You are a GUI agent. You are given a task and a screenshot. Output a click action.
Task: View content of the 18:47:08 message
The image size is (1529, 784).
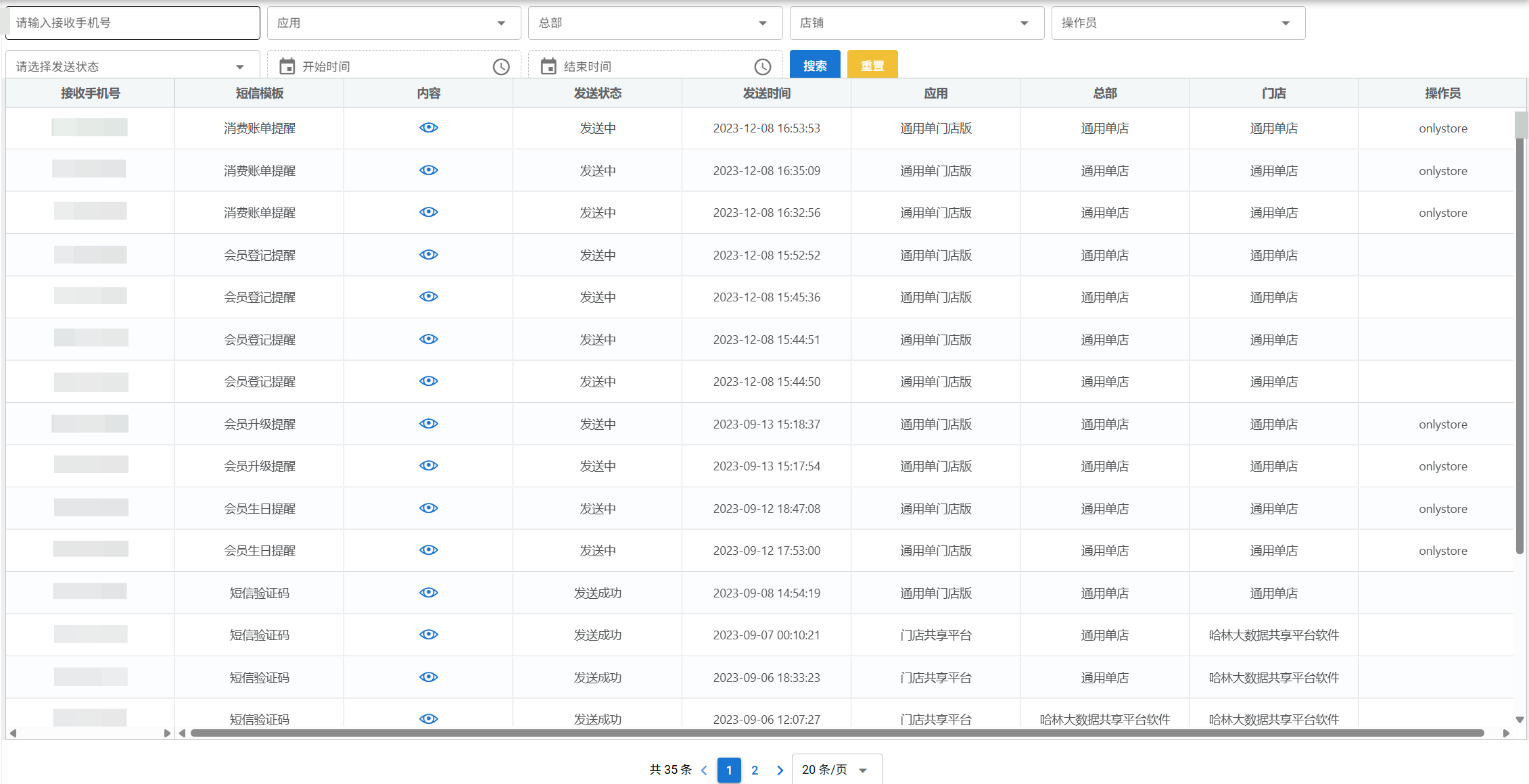(429, 508)
